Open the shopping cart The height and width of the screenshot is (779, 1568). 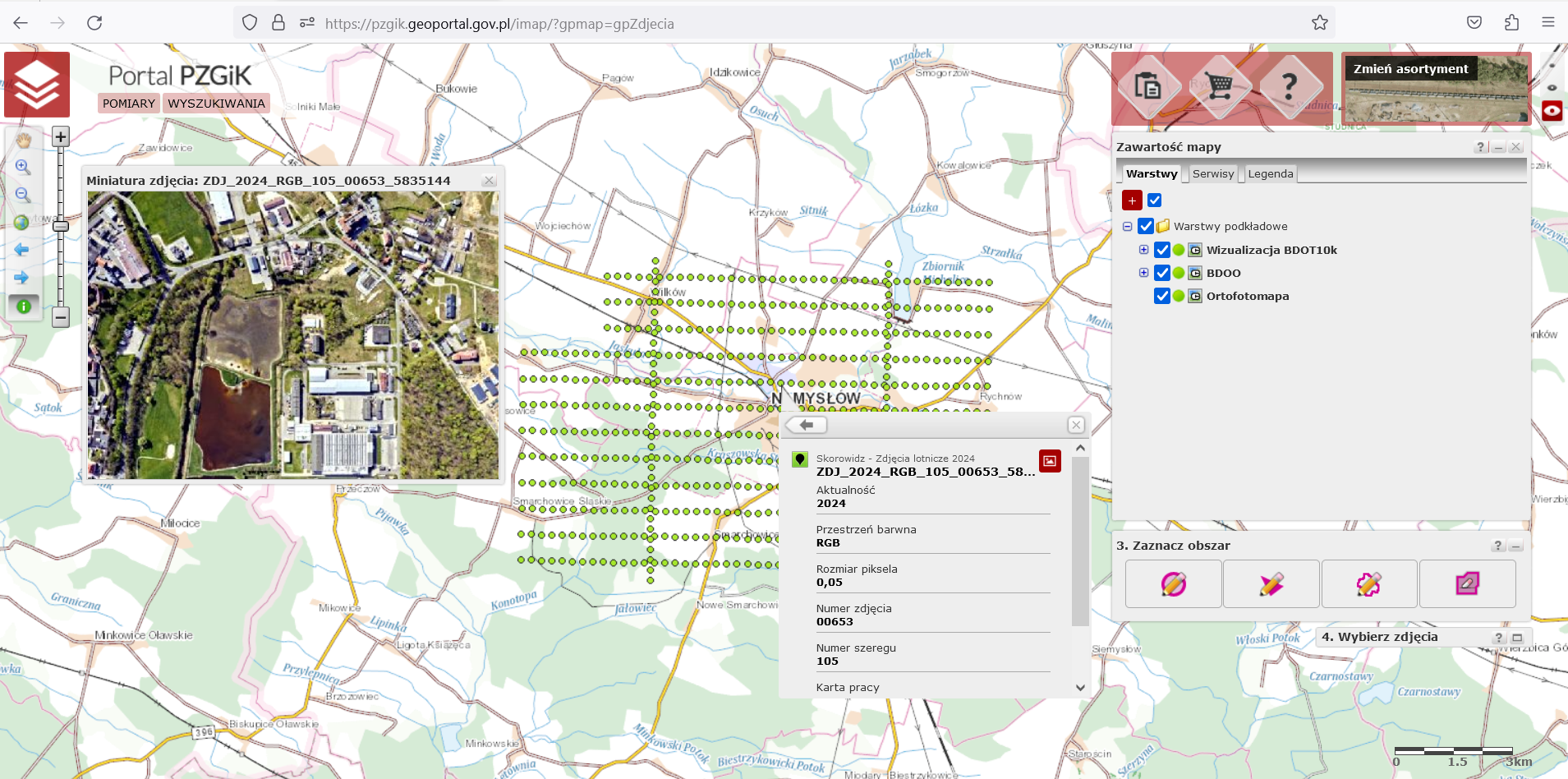coord(1220,85)
